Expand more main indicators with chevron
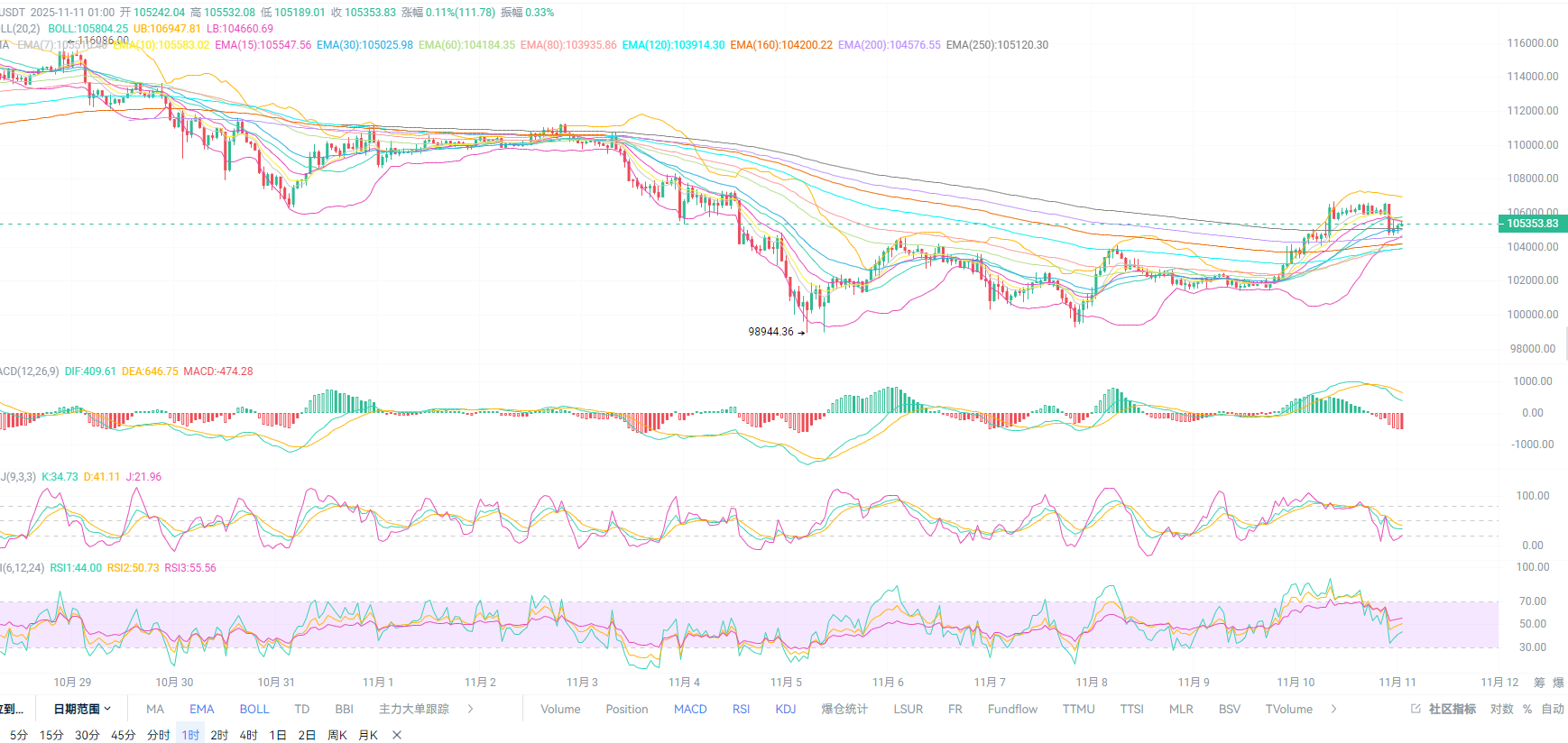 pyautogui.click(x=471, y=709)
